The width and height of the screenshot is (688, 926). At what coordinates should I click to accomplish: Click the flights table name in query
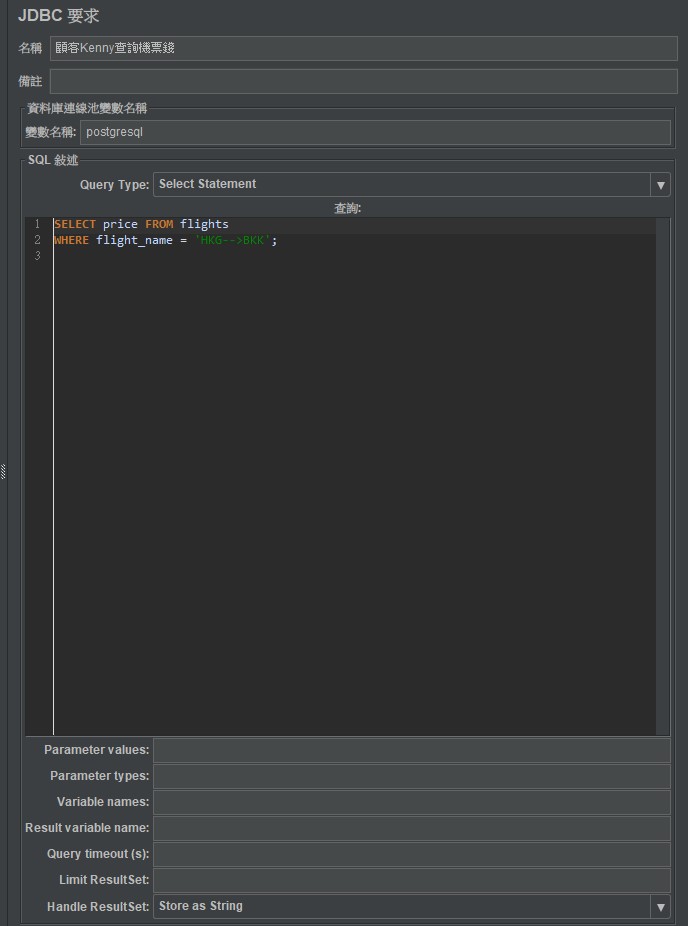pos(204,224)
